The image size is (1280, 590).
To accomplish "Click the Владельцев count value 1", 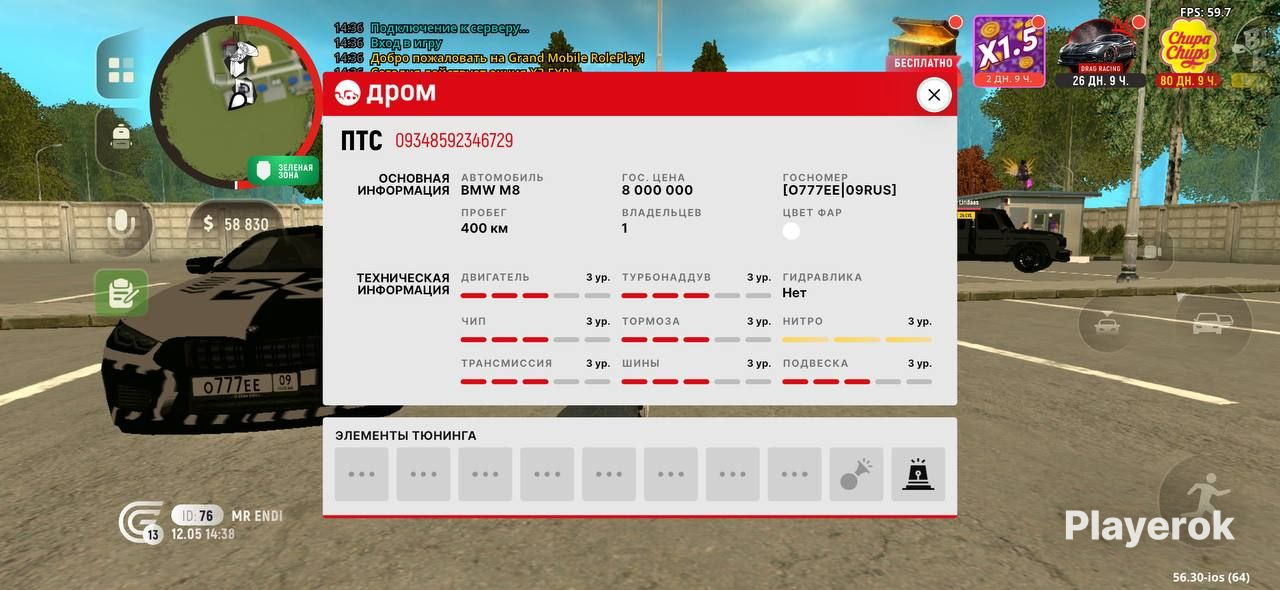I will pos(625,228).
